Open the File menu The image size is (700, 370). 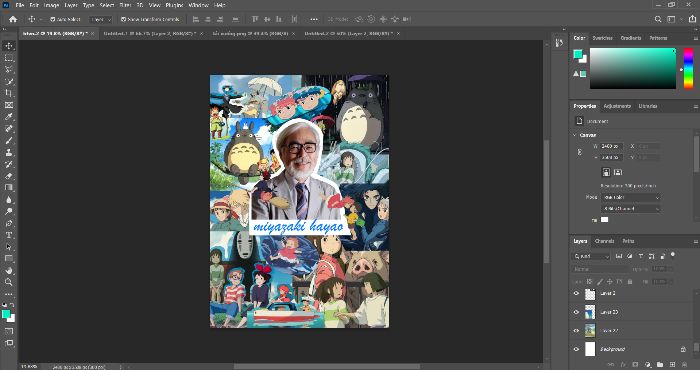tap(20, 5)
